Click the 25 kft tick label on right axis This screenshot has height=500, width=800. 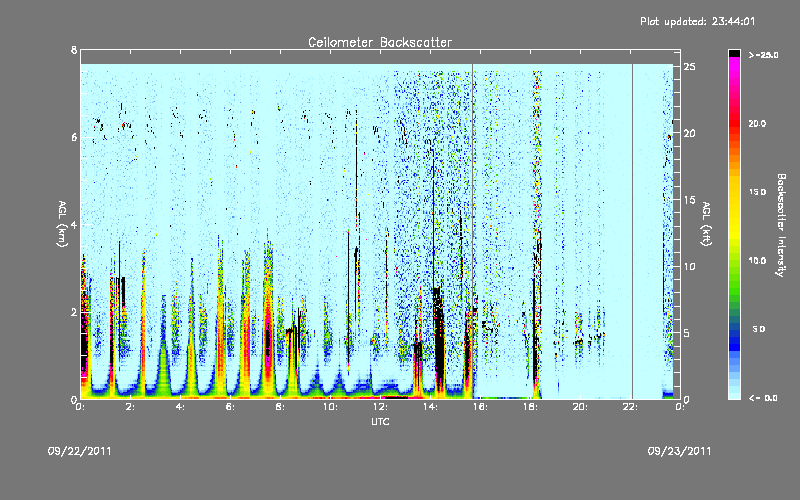pyautogui.click(x=689, y=67)
